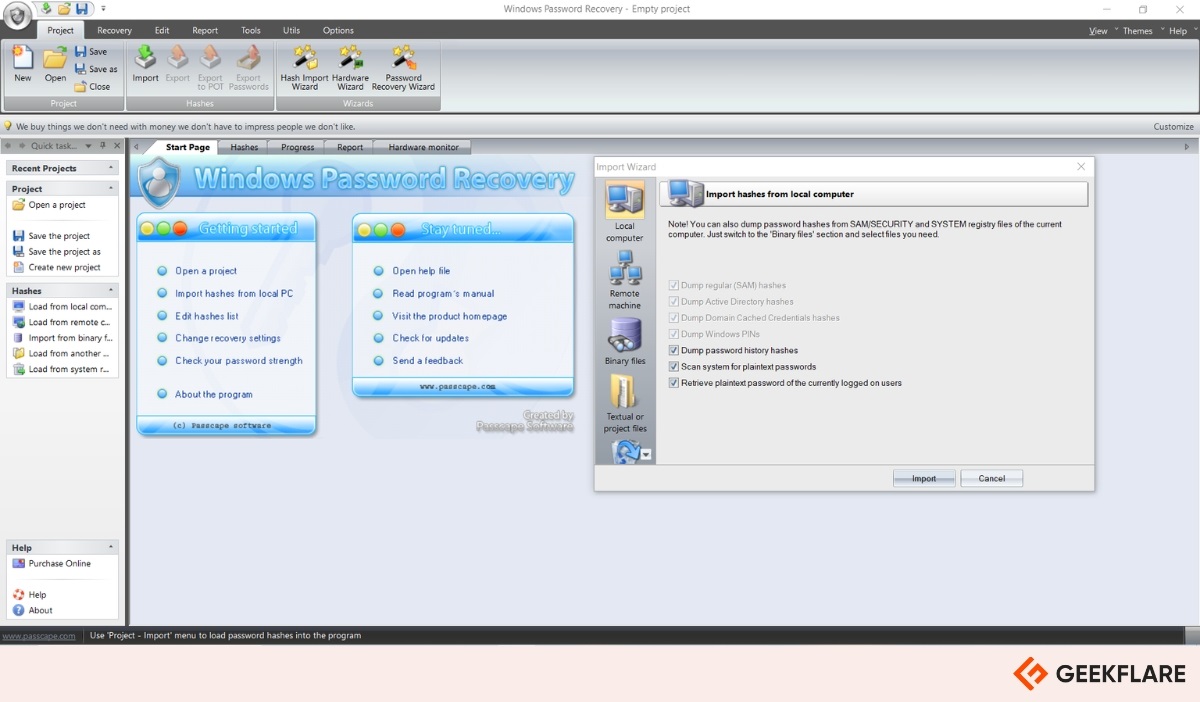Click Create new project in sidebar
The width and height of the screenshot is (1200, 702).
coord(57,267)
